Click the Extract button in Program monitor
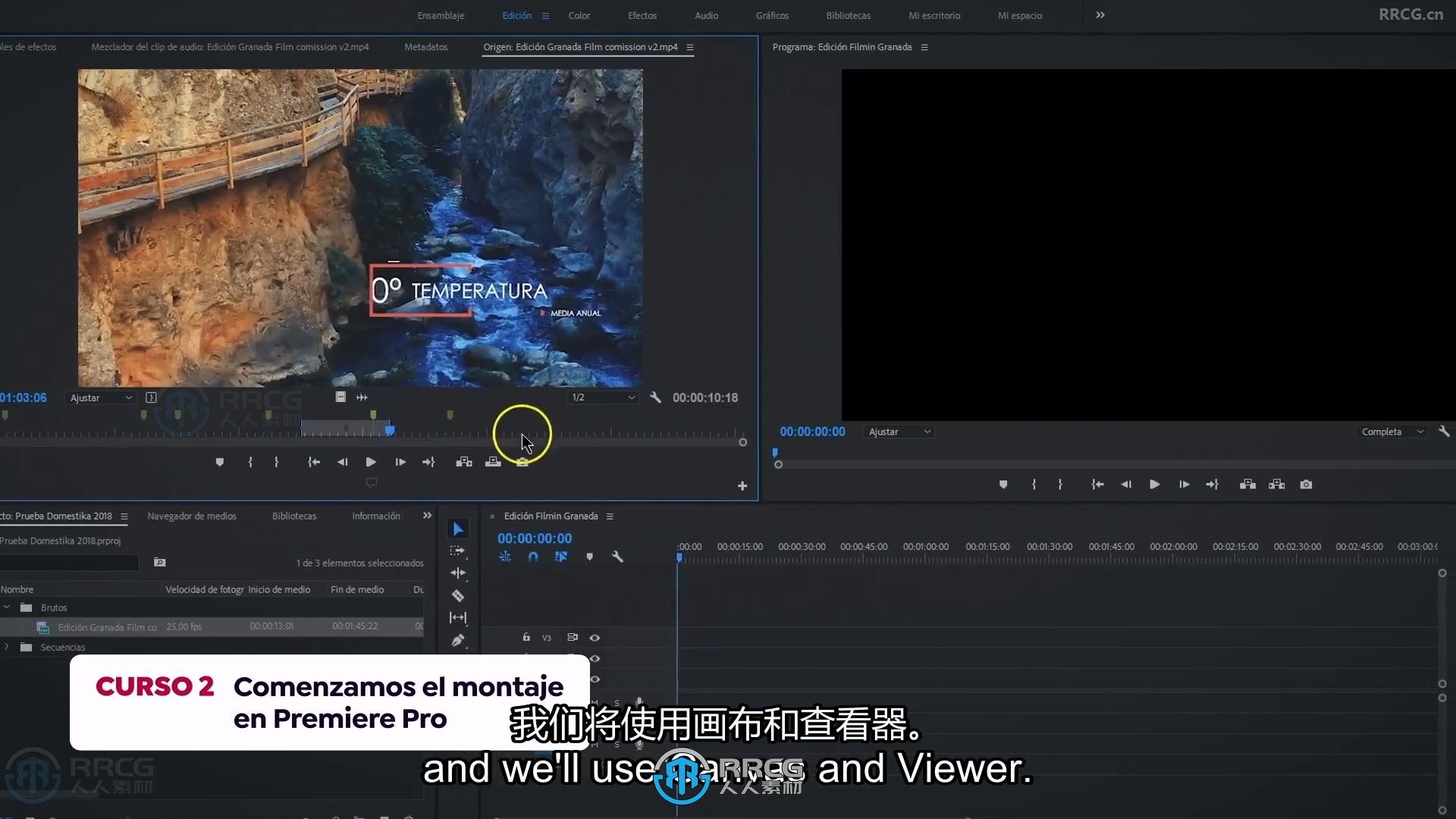The image size is (1456, 819). pos(1277,485)
